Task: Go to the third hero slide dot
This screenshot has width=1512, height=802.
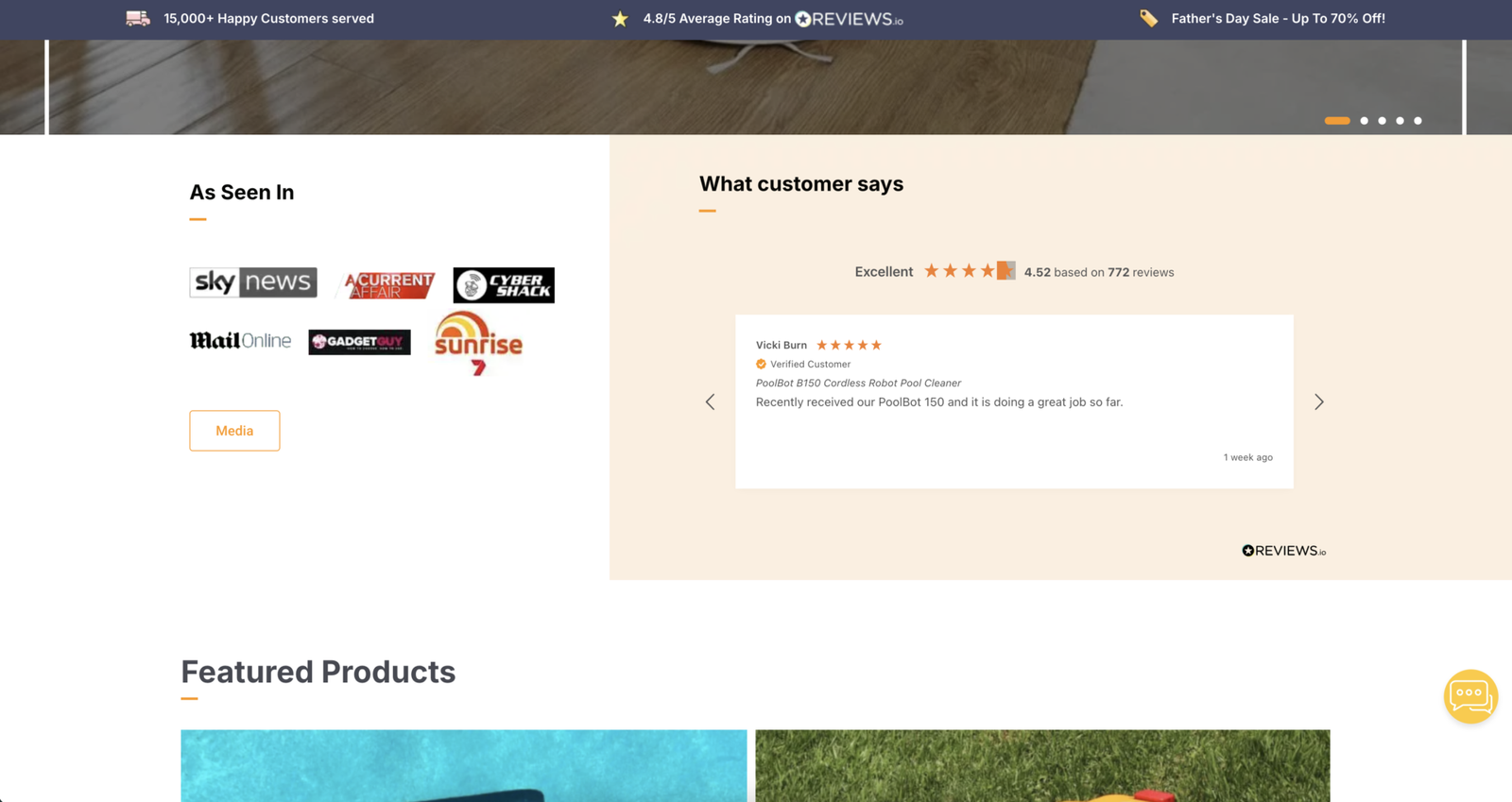Action: [x=1382, y=121]
